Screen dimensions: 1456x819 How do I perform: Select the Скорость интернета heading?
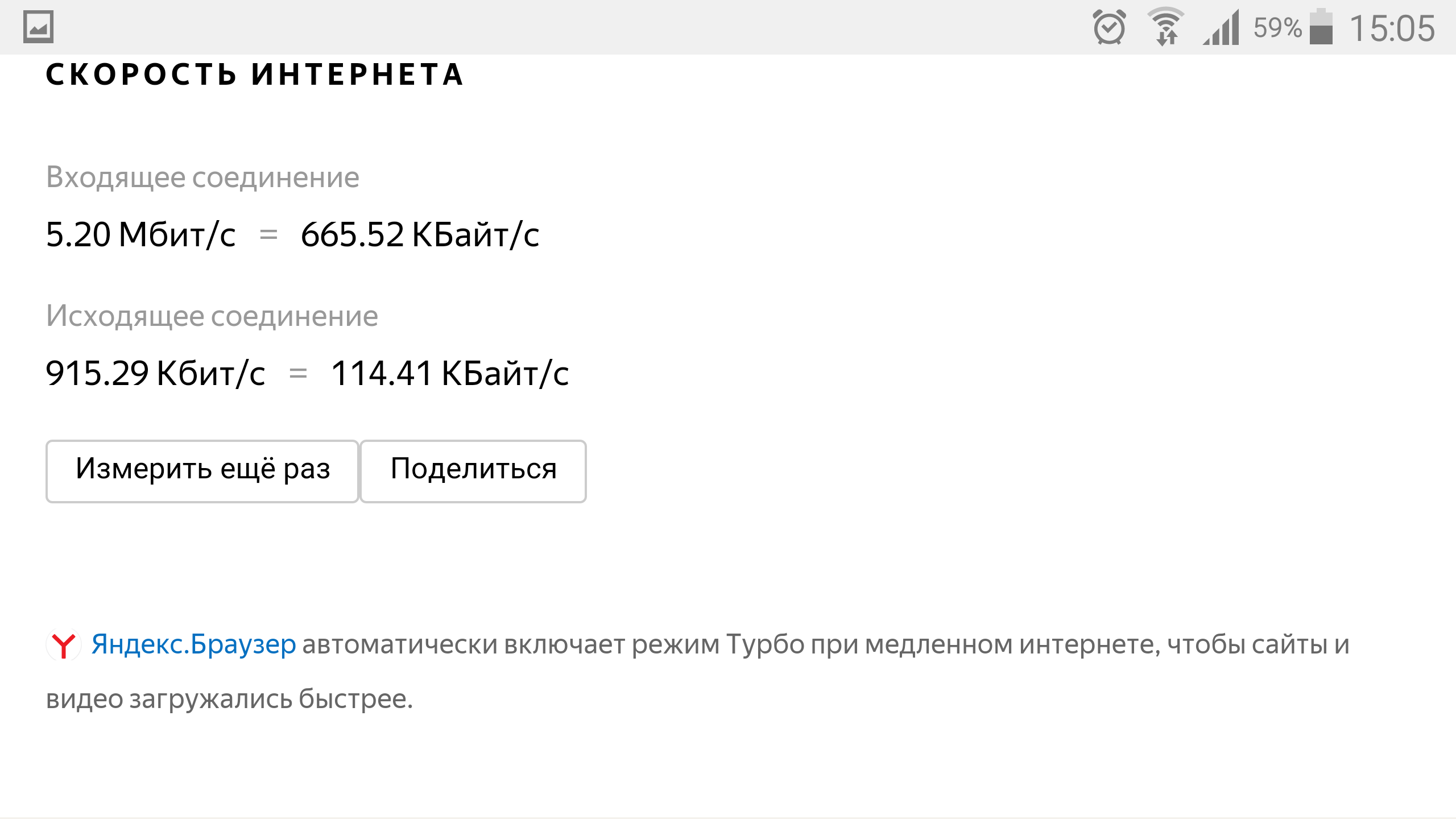[255, 75]
